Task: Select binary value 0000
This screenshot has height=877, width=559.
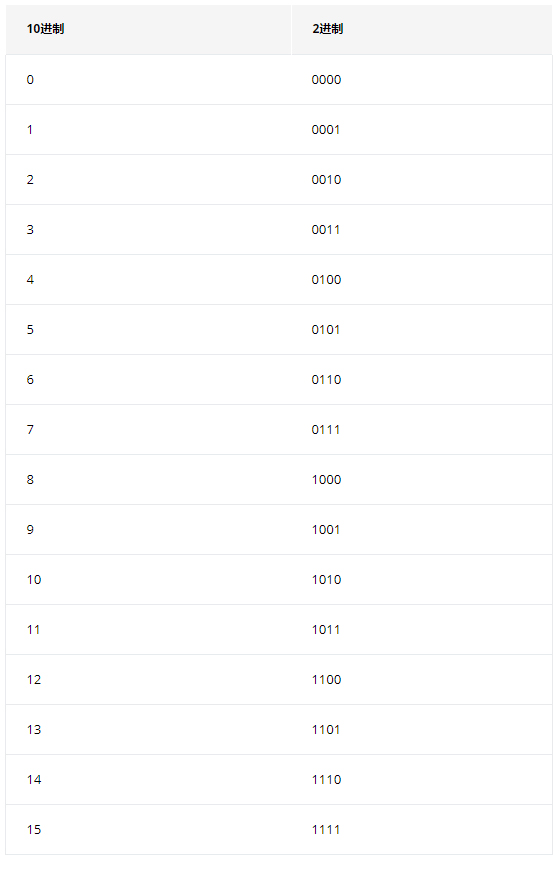Action: click(326, 80)
